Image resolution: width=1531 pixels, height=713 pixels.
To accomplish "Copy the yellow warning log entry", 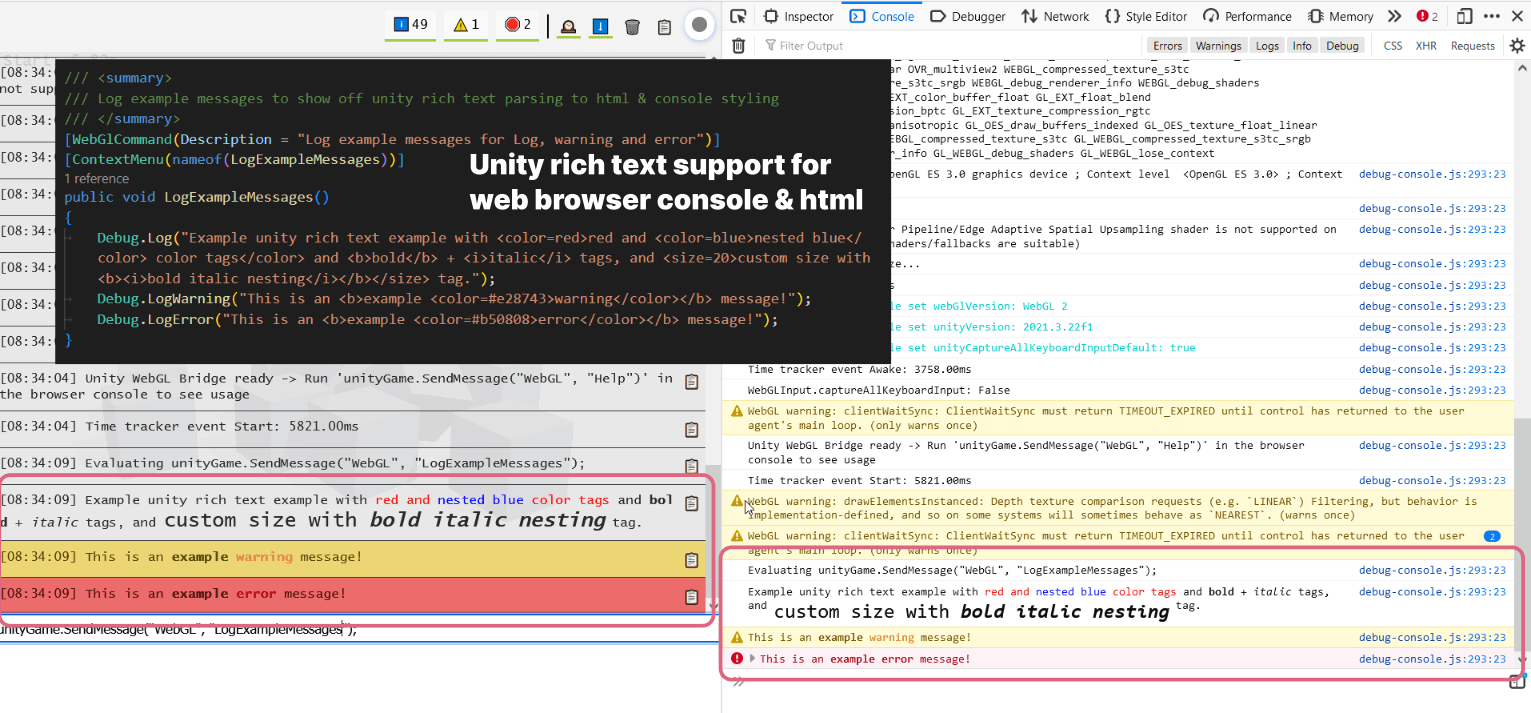I will tap(691, 560).
